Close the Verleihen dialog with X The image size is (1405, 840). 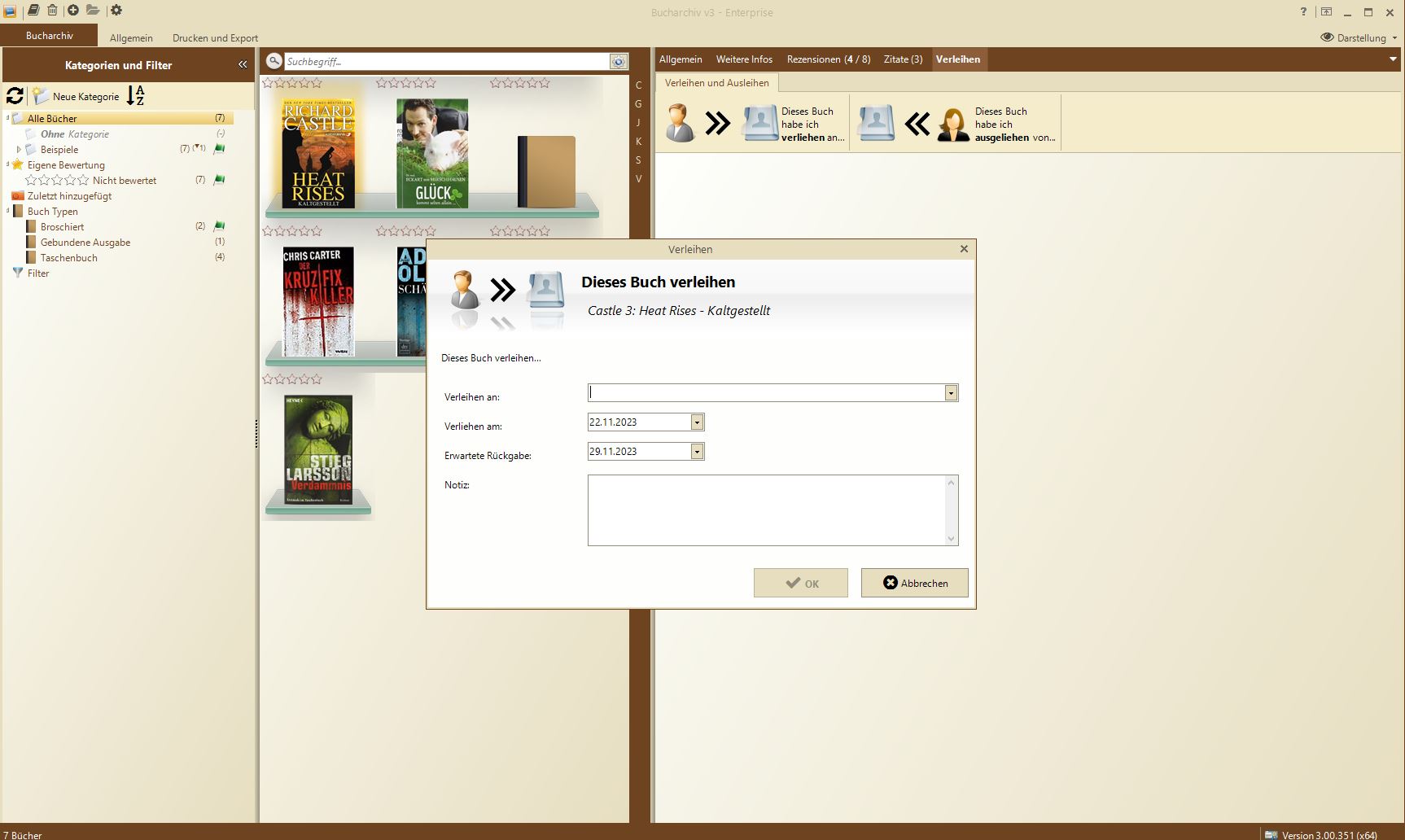[964, 249]
